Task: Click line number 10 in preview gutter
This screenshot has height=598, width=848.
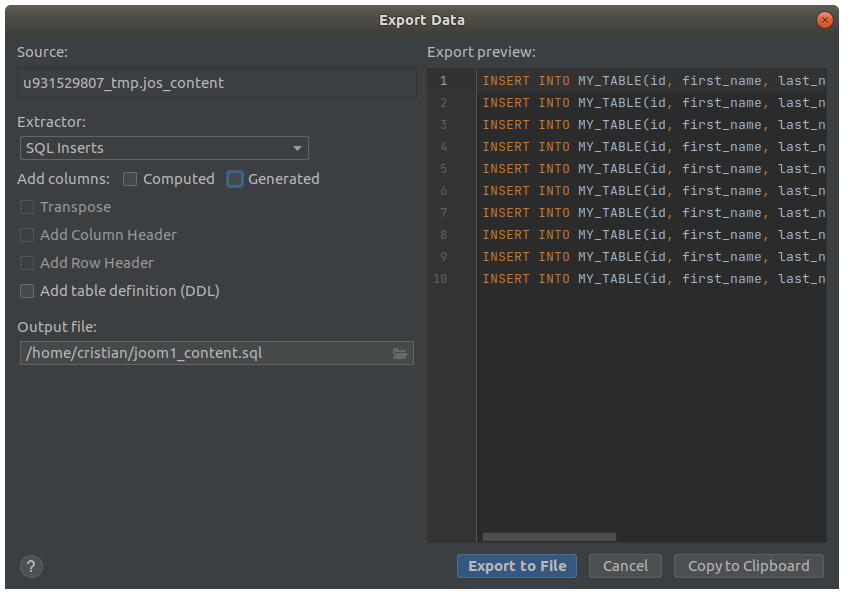Action: pos(441,279)
